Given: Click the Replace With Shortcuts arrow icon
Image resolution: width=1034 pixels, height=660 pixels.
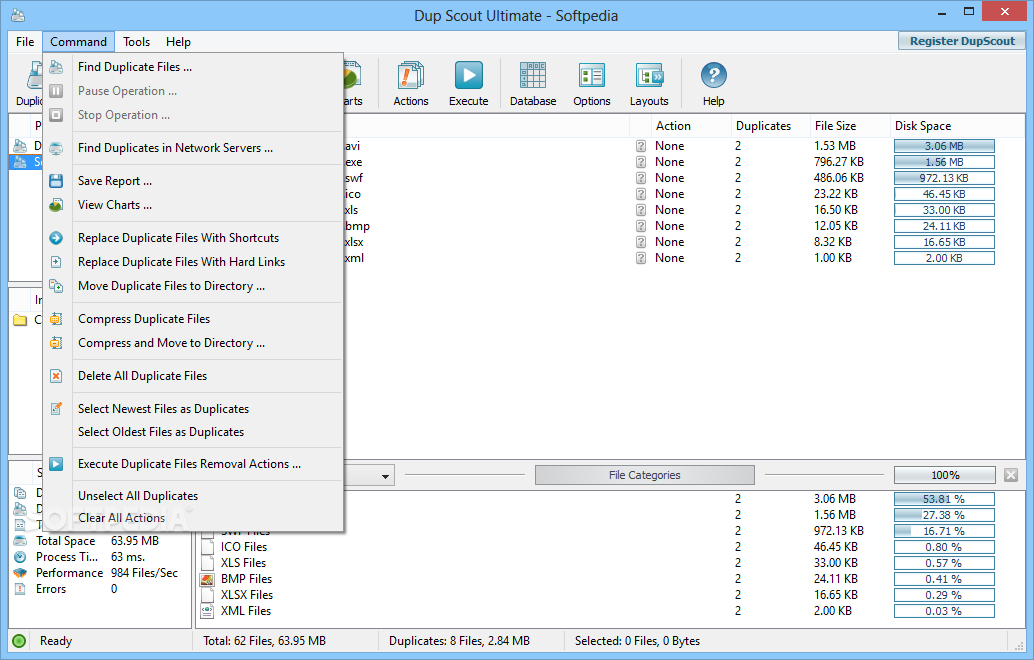Looking at the screenshot, I should coord(56,238).
